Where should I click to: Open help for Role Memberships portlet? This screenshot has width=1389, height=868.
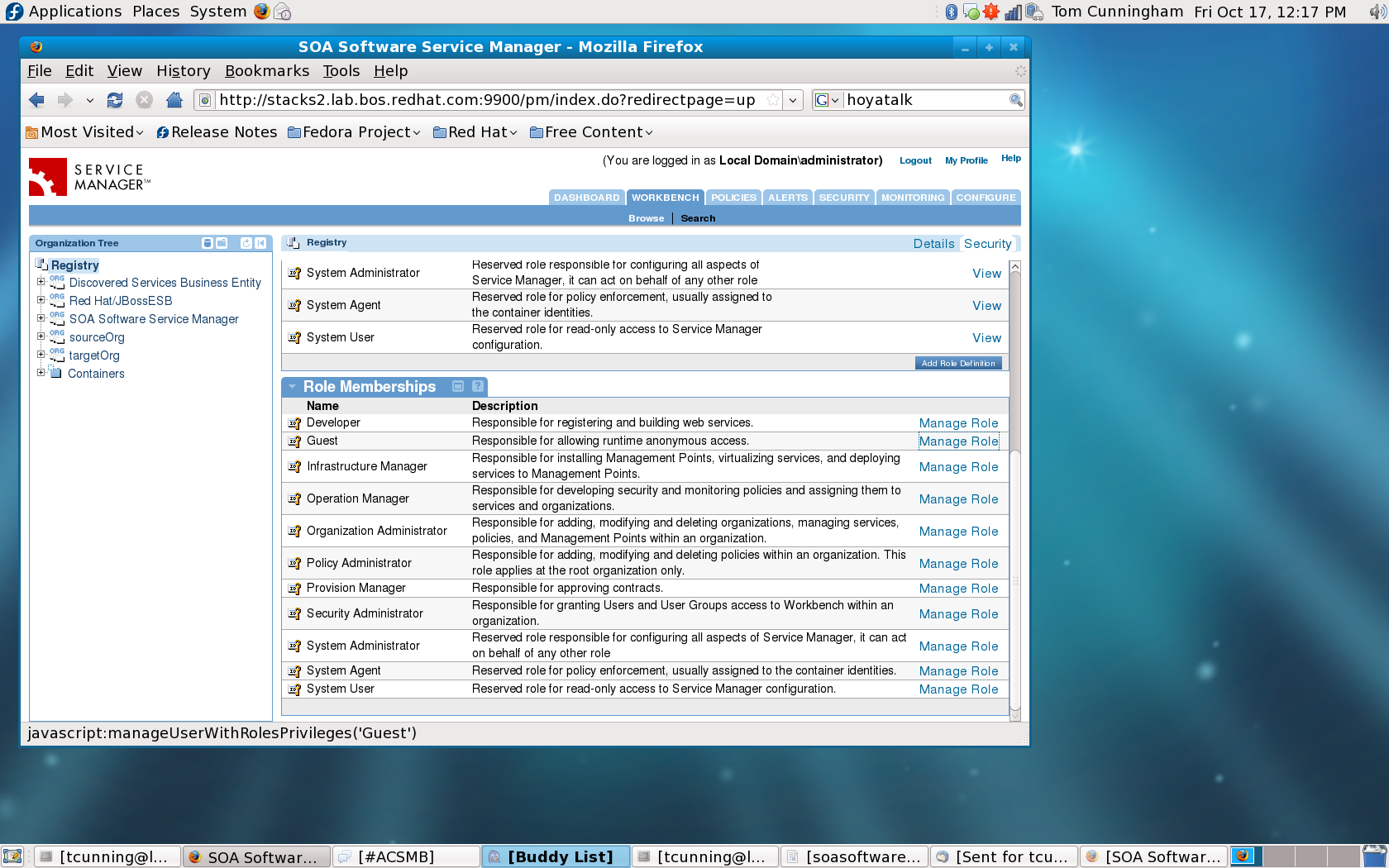click(x=478, y=386)
